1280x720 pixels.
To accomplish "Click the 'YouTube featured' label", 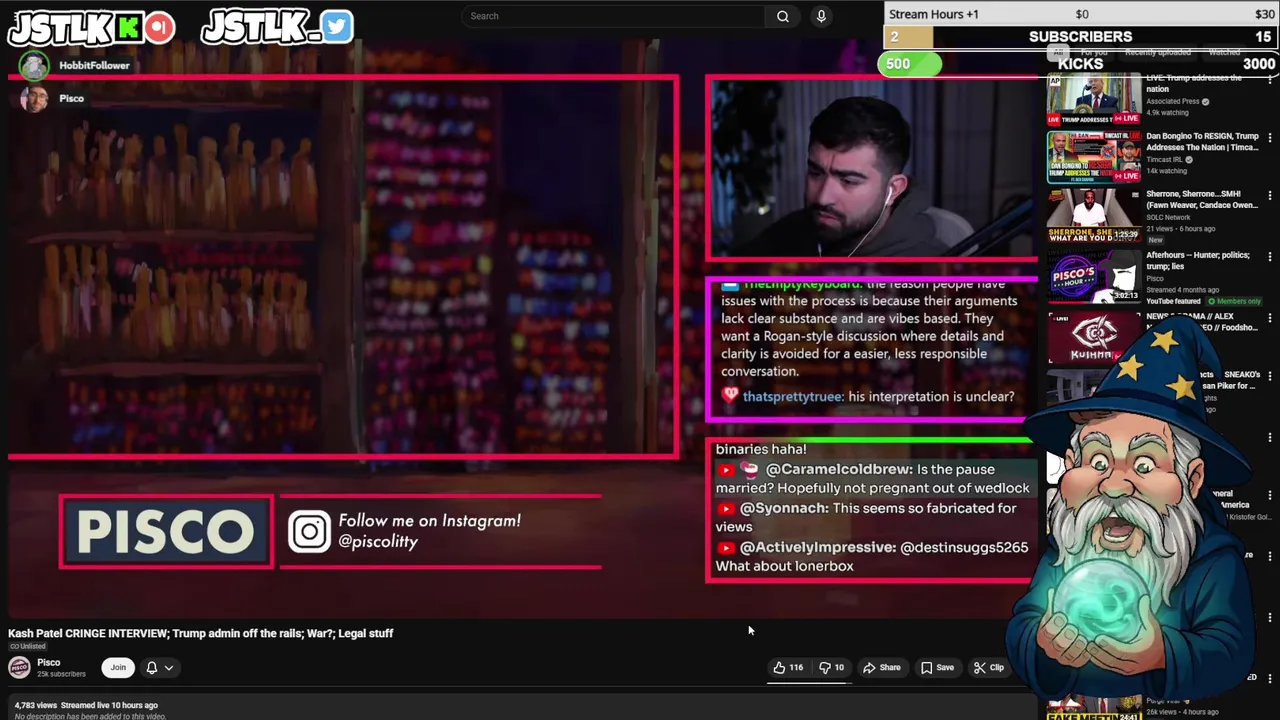I will (x=1173, y=301).
